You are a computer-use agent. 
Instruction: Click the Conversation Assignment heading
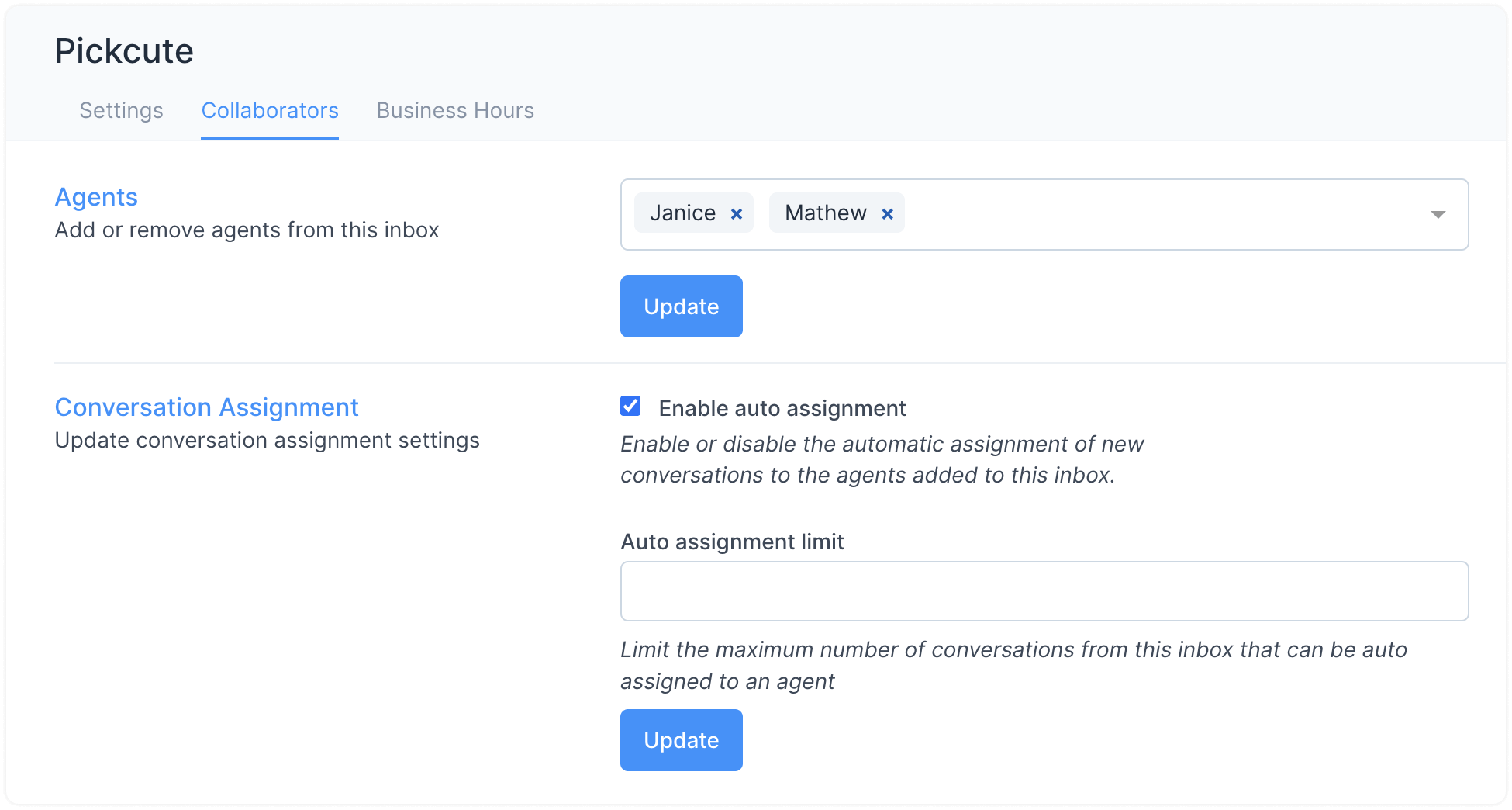206,407
